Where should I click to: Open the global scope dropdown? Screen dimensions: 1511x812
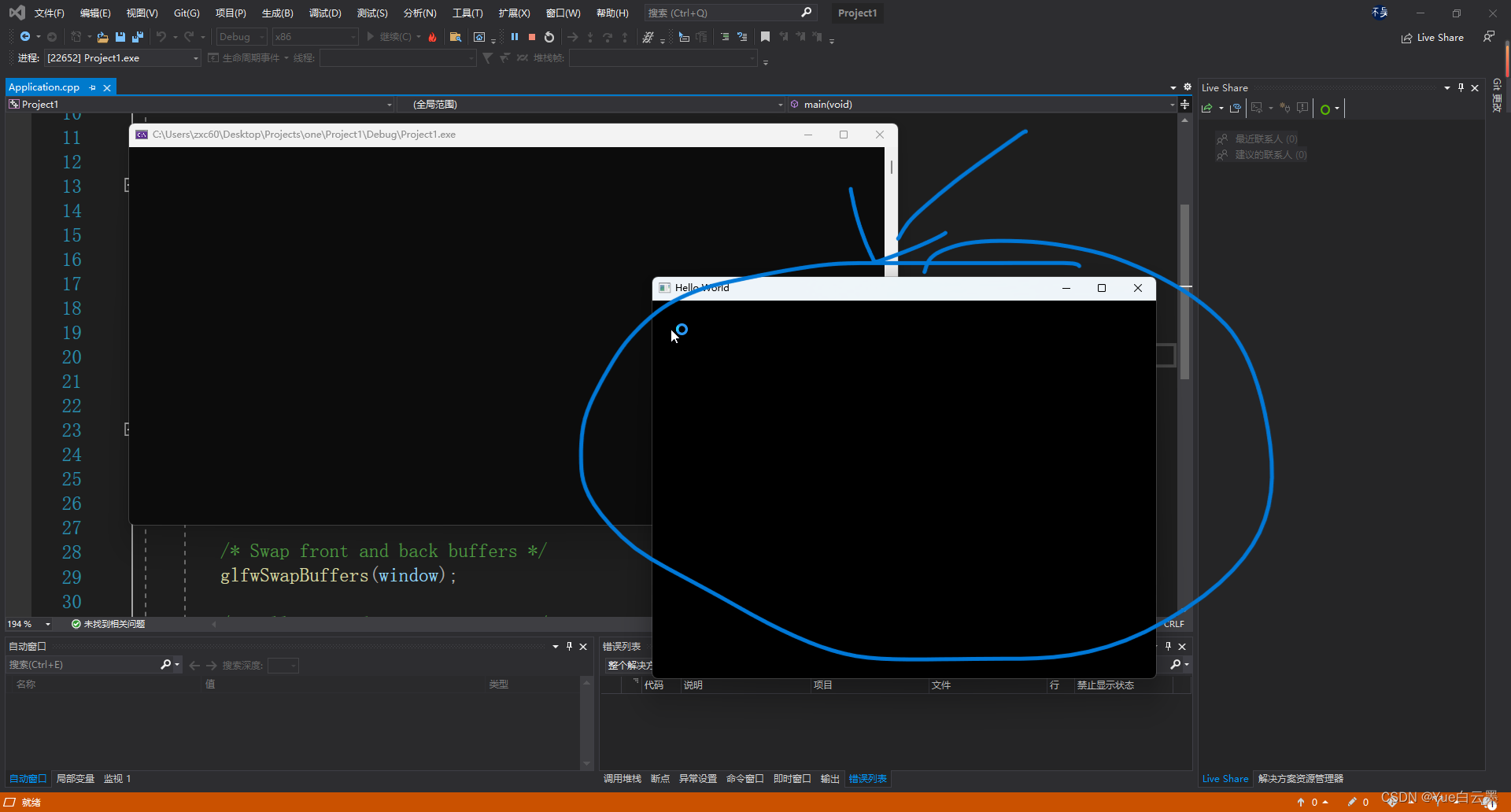click(592, 104)
